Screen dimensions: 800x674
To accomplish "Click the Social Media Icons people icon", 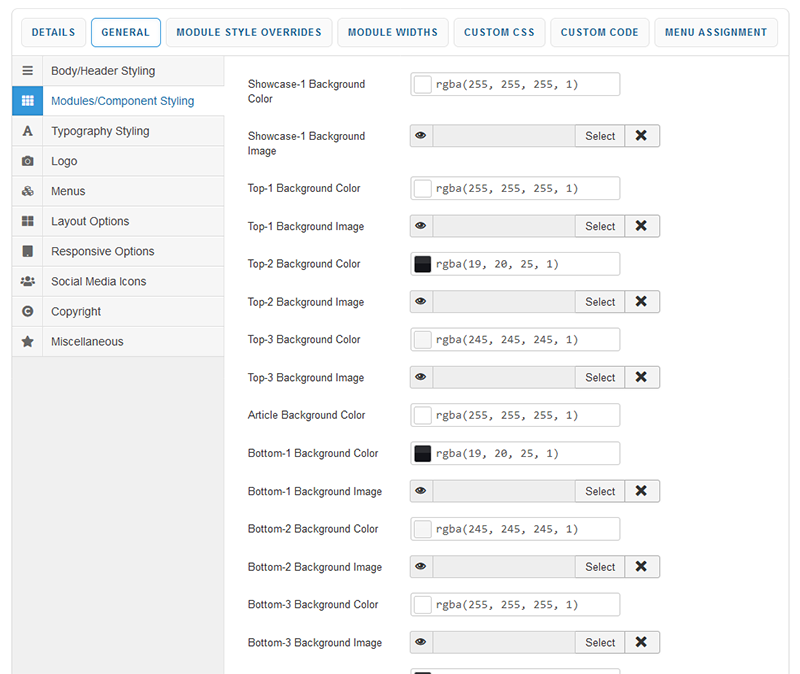I will (x=27, y=281).
